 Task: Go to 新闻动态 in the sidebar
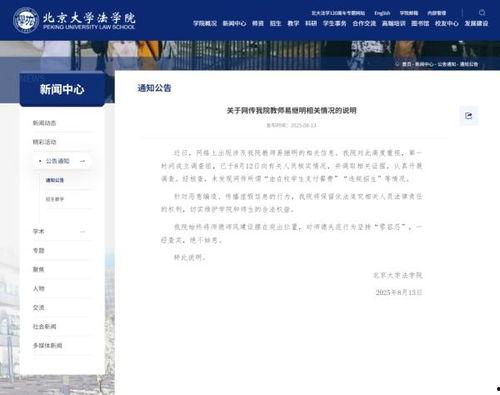pyautogui.click(x=44, y=123)
